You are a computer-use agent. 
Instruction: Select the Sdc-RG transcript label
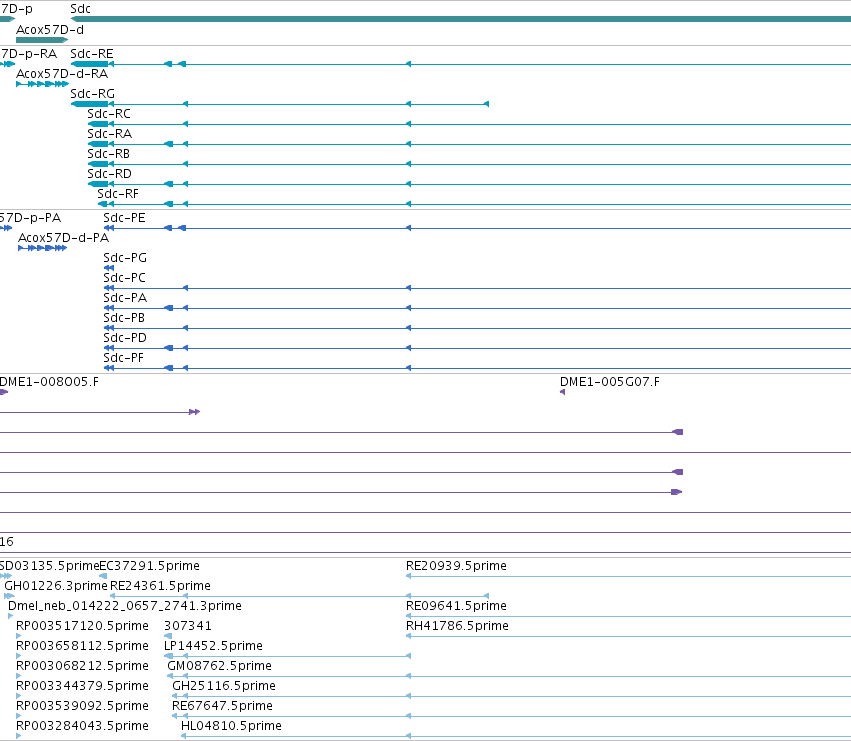[92, 94]
